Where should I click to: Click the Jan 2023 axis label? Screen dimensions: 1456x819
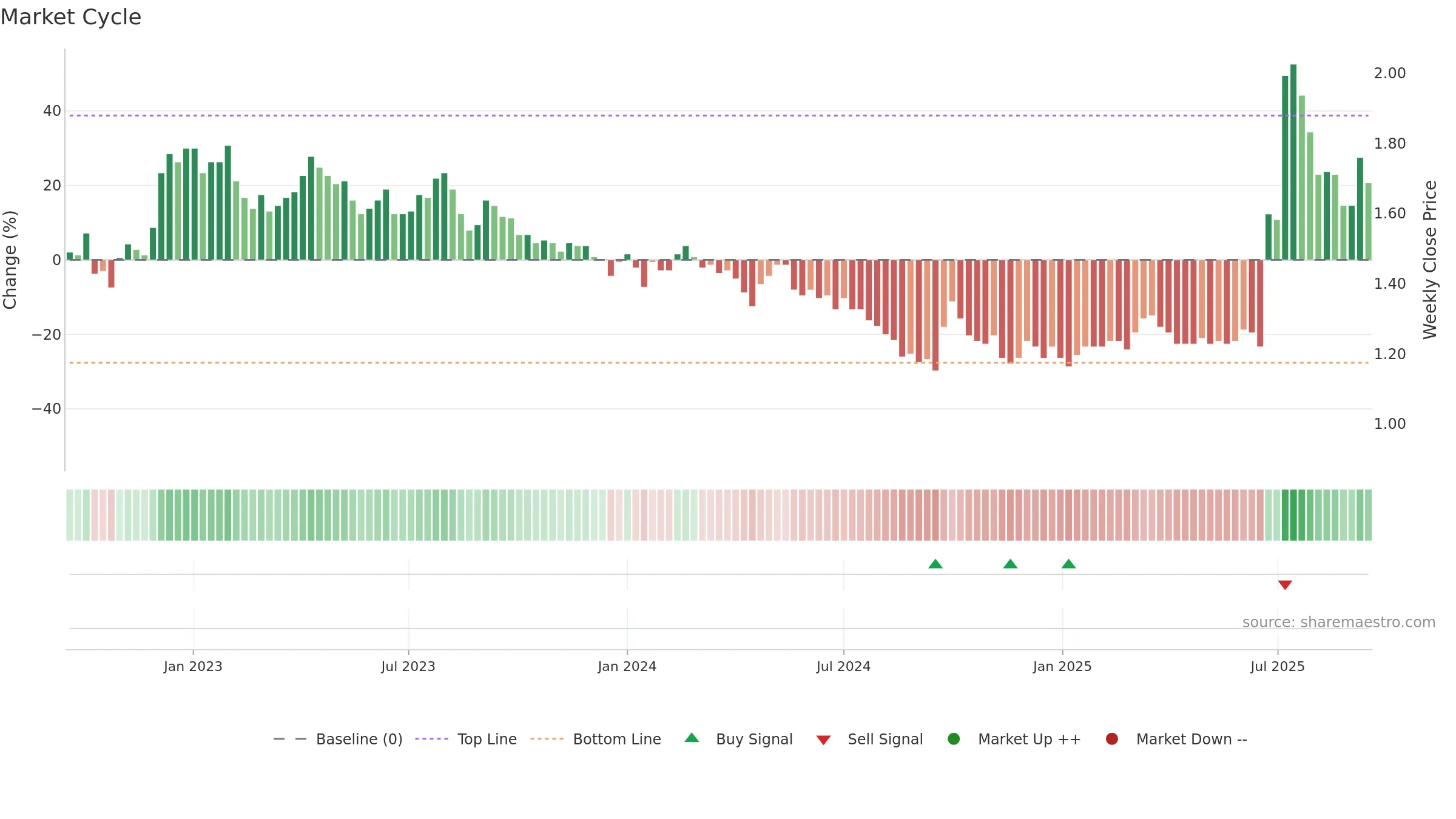[193, 667]
